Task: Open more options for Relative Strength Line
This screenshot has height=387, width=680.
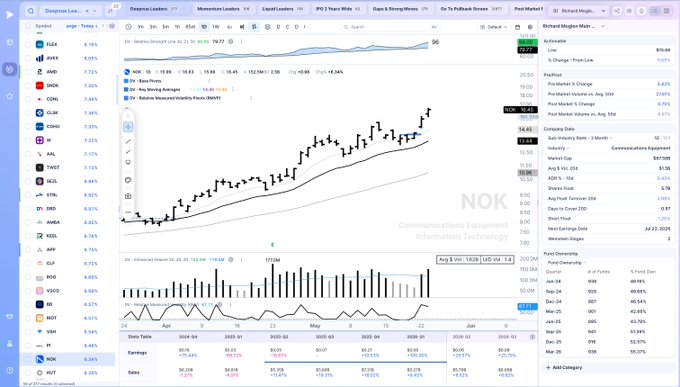Action: coord(242,42)
